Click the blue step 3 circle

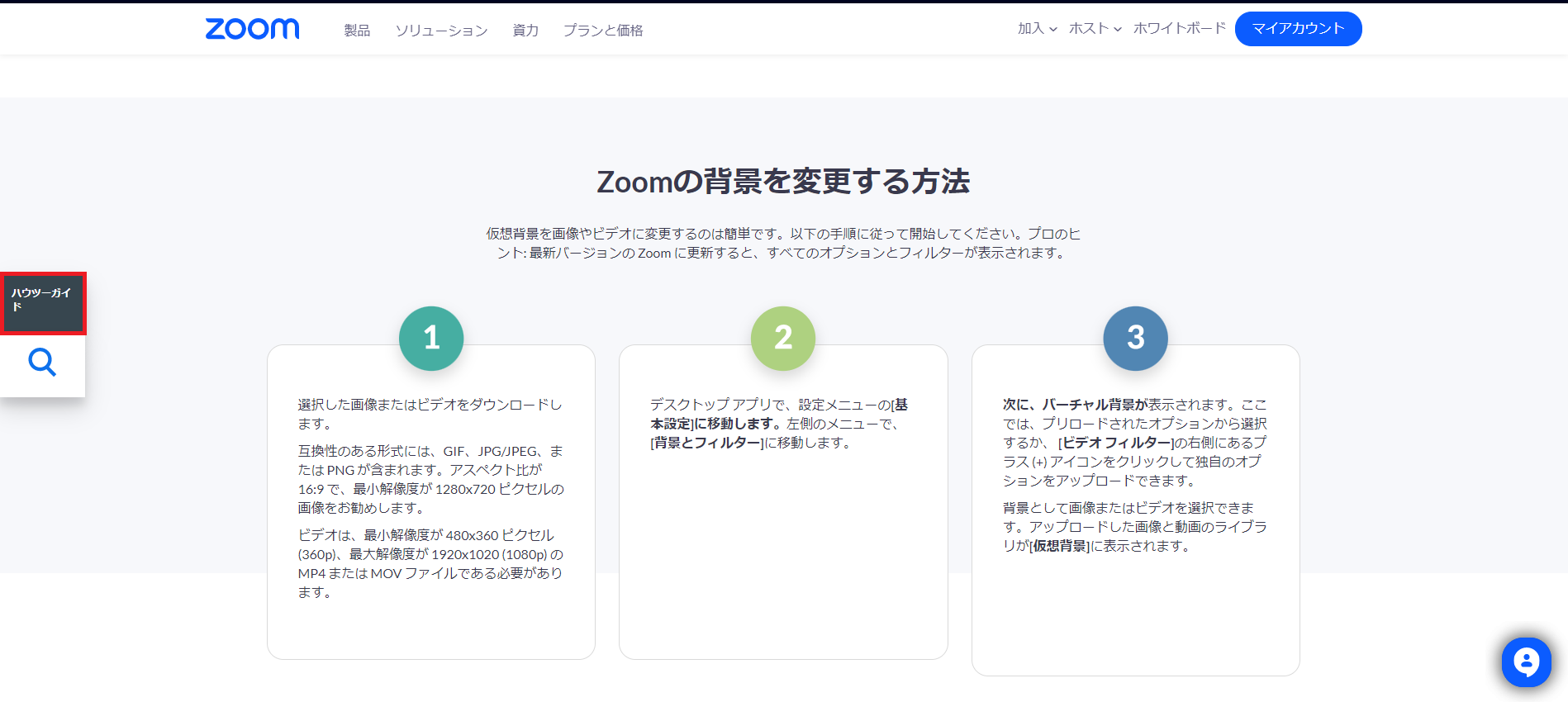tap(1135, 338)
